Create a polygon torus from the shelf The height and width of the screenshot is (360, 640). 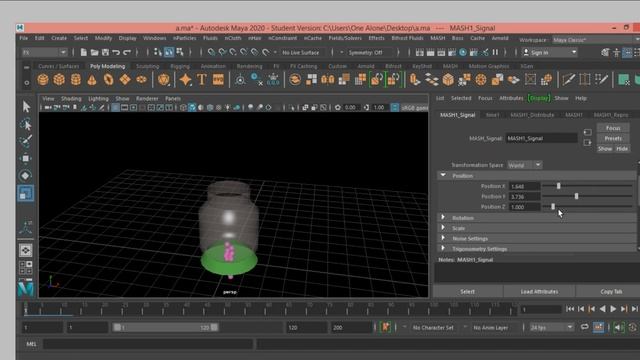[x=109, y=80]
